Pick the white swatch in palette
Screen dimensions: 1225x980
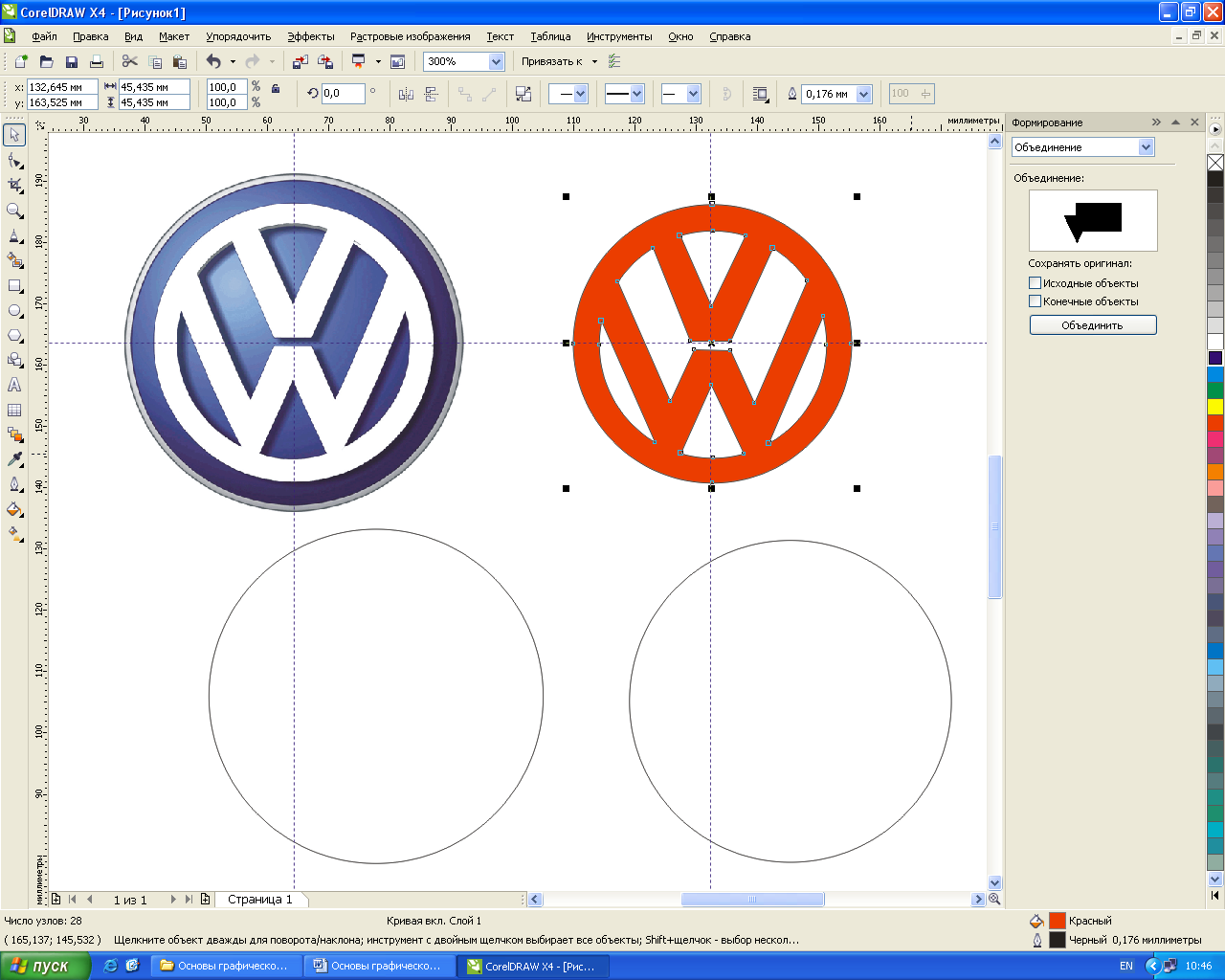1215,342
